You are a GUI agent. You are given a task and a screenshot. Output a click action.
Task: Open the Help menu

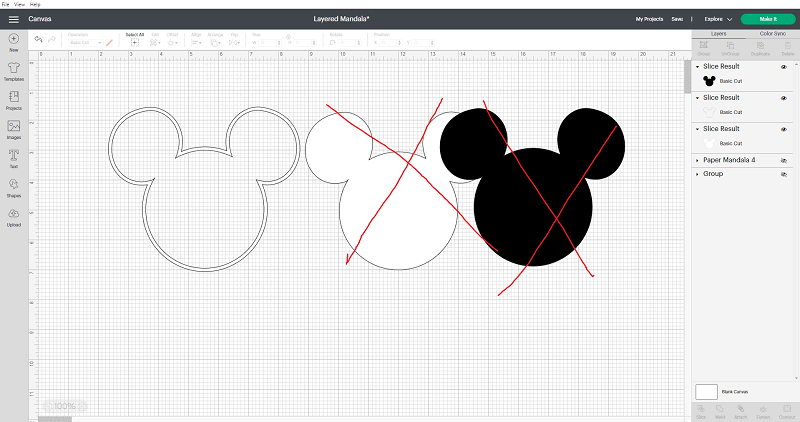coord(35,4)
